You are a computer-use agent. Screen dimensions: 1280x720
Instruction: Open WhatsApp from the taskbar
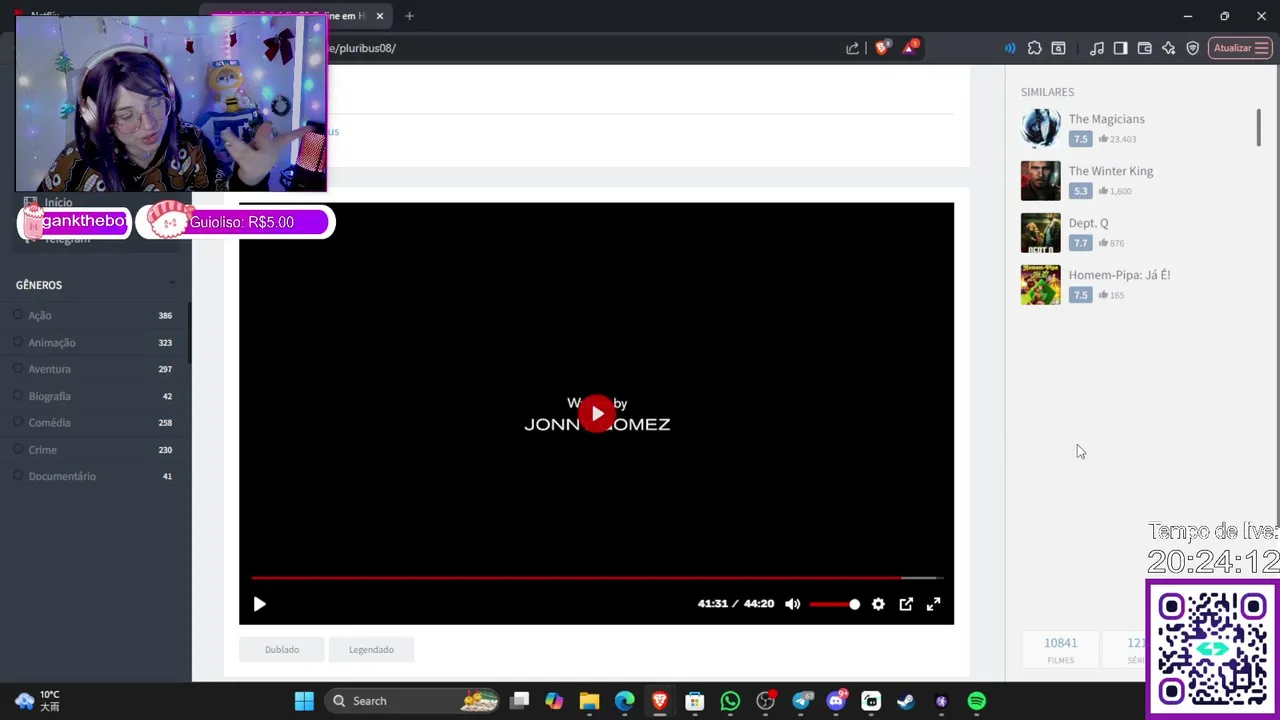pos(730,701)
